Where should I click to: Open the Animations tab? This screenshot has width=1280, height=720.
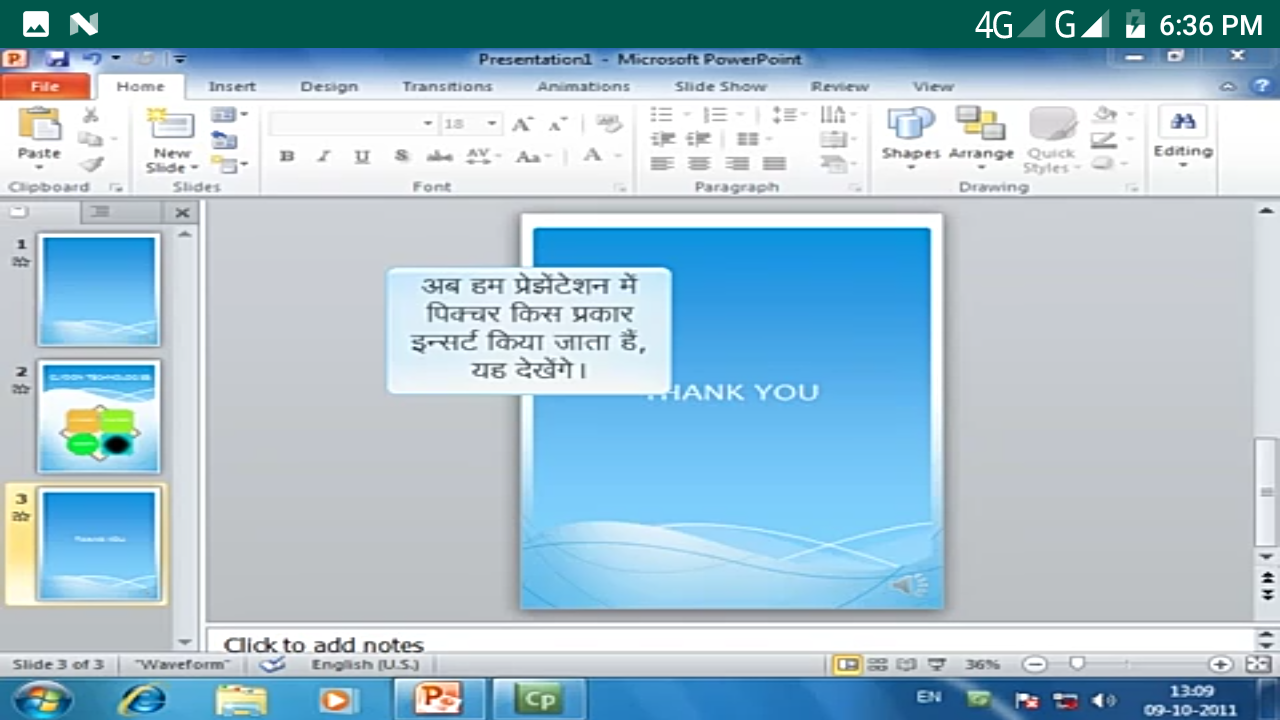click(x=583, y=87)
